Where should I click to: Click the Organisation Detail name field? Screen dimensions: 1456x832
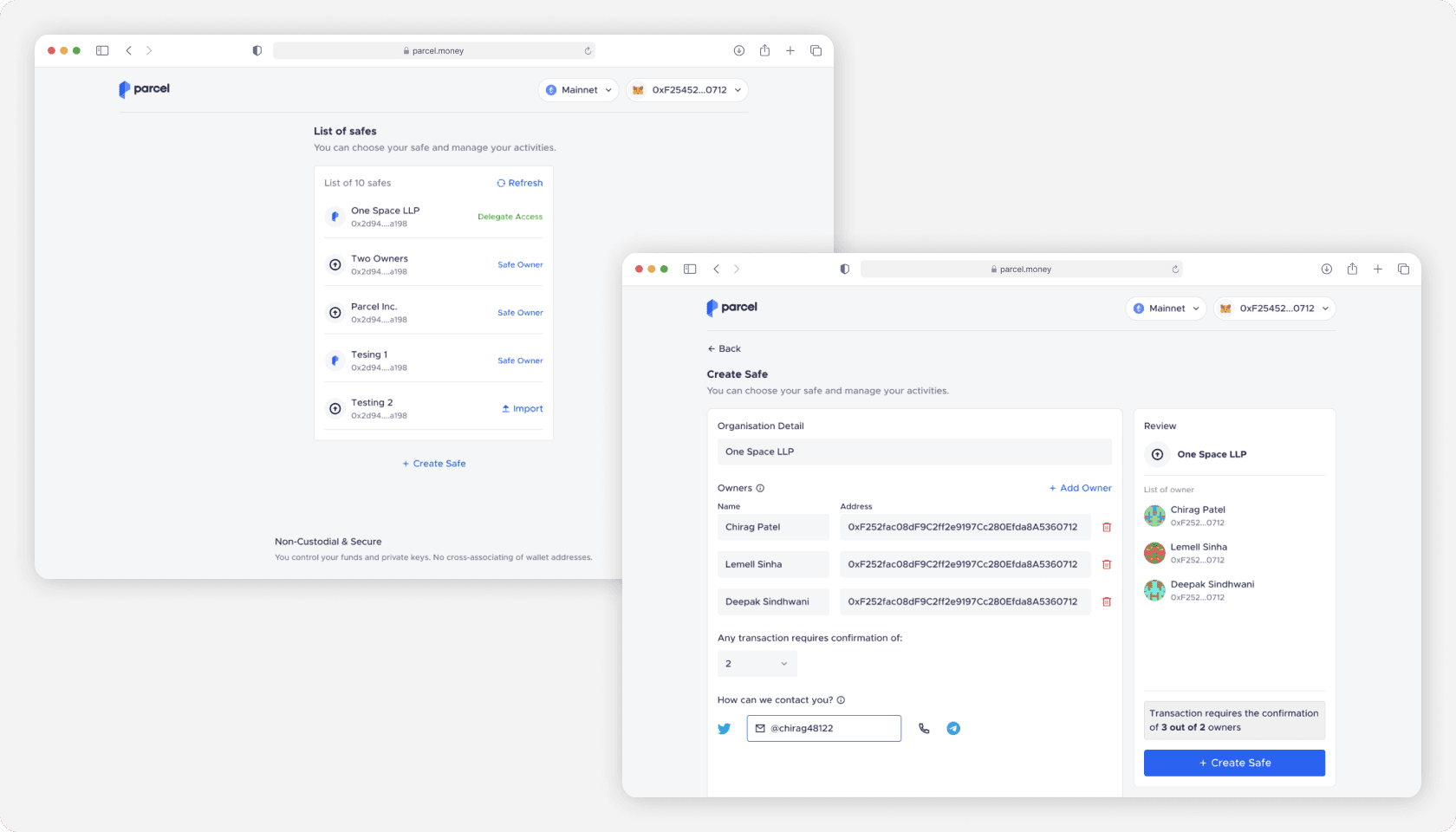[914, 452]
